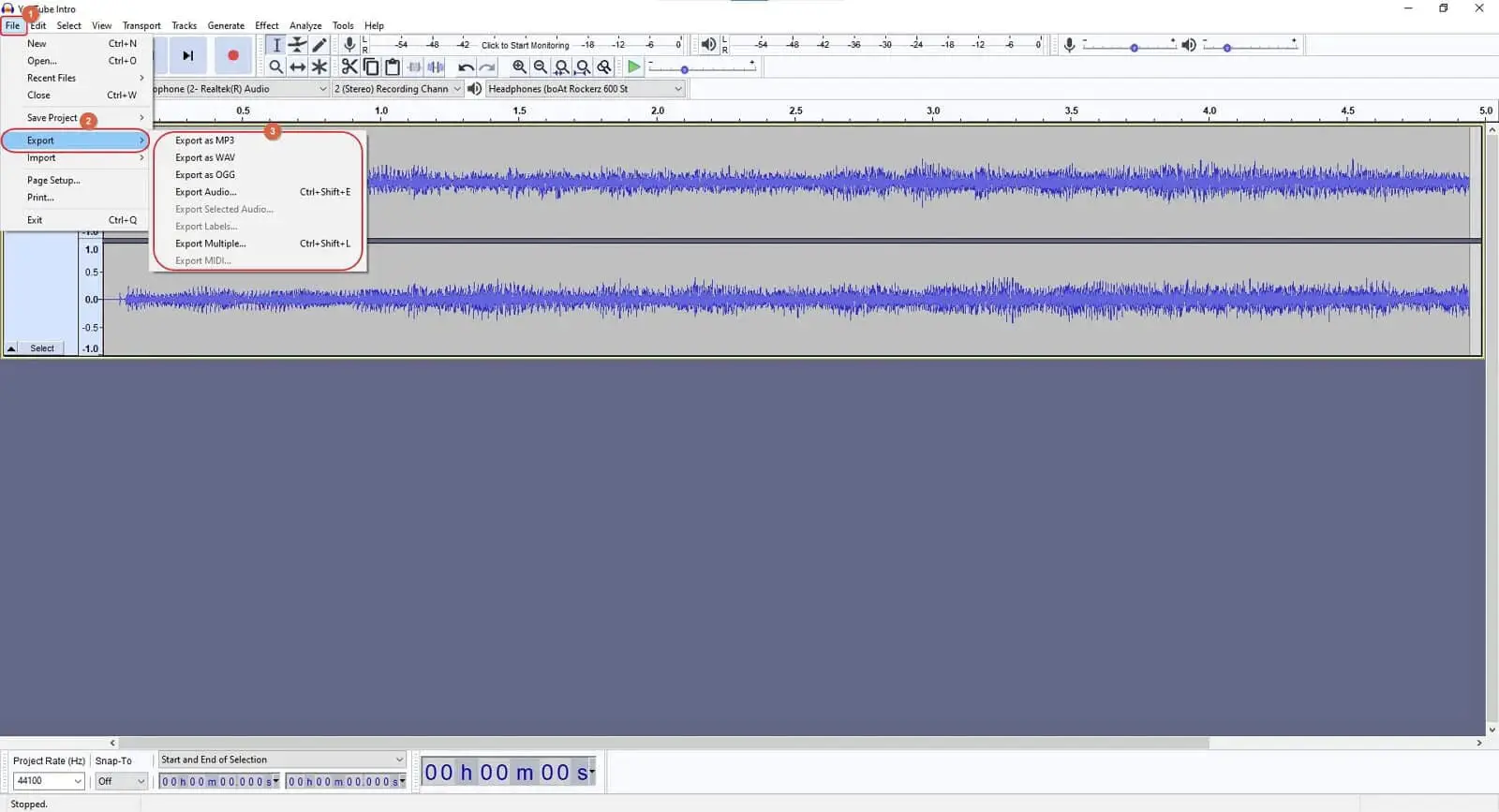Open the Snap-To Off dropdown
The width and height of the screenshot is (1499, 812).
122,781
